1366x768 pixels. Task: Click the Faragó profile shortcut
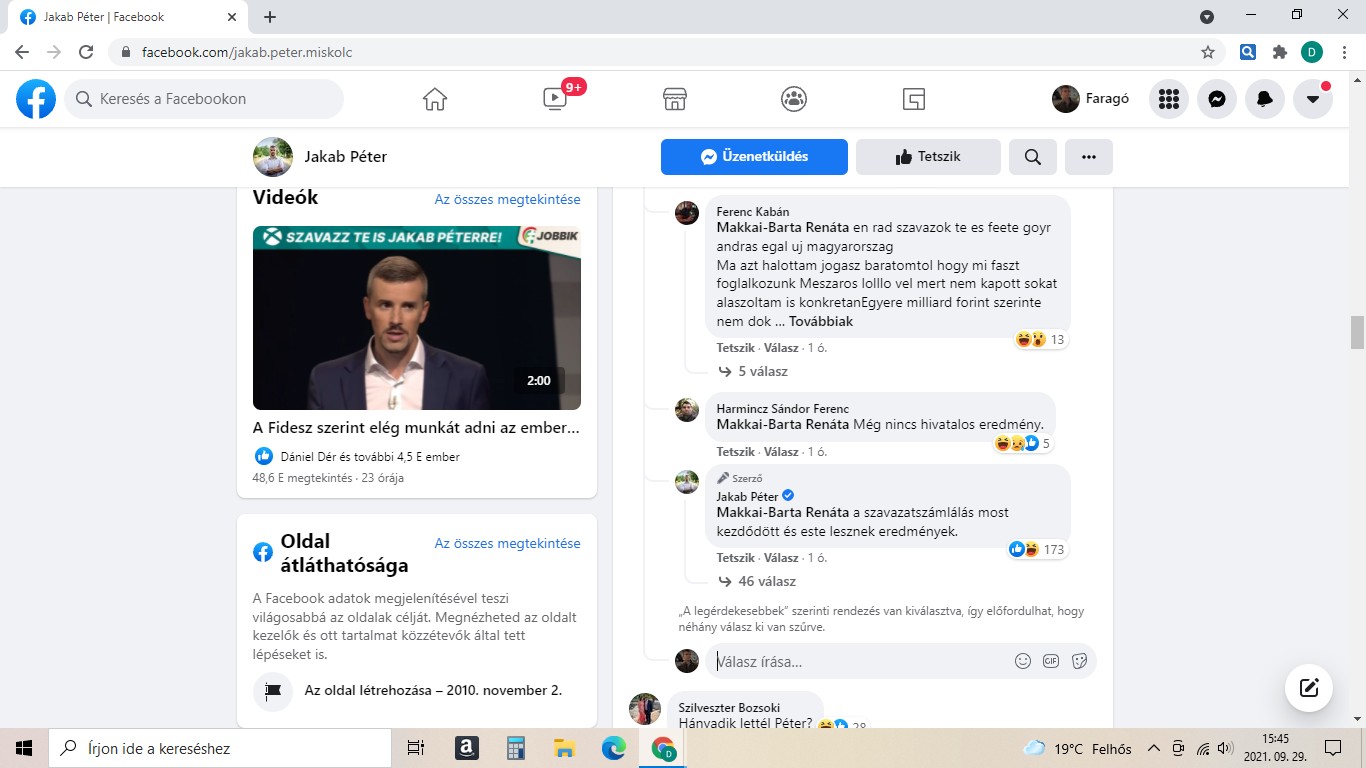[1091, 99]
